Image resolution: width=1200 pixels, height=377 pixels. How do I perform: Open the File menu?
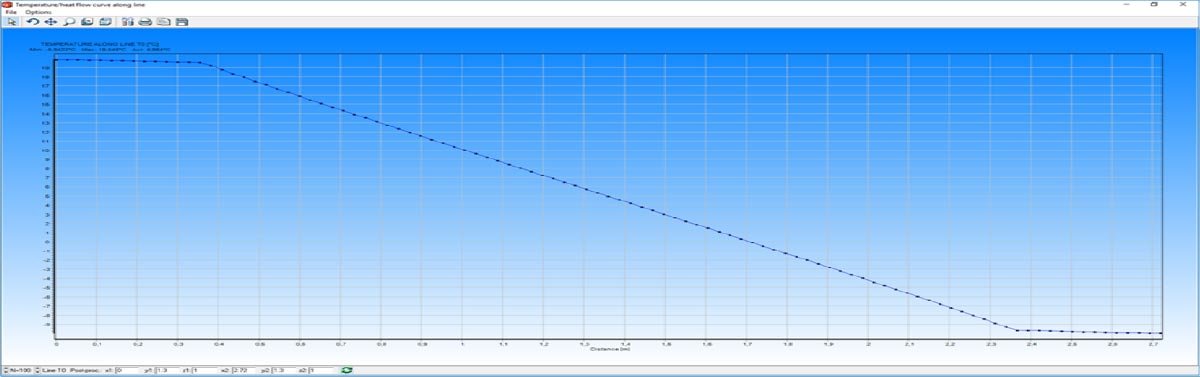[11, 12]
